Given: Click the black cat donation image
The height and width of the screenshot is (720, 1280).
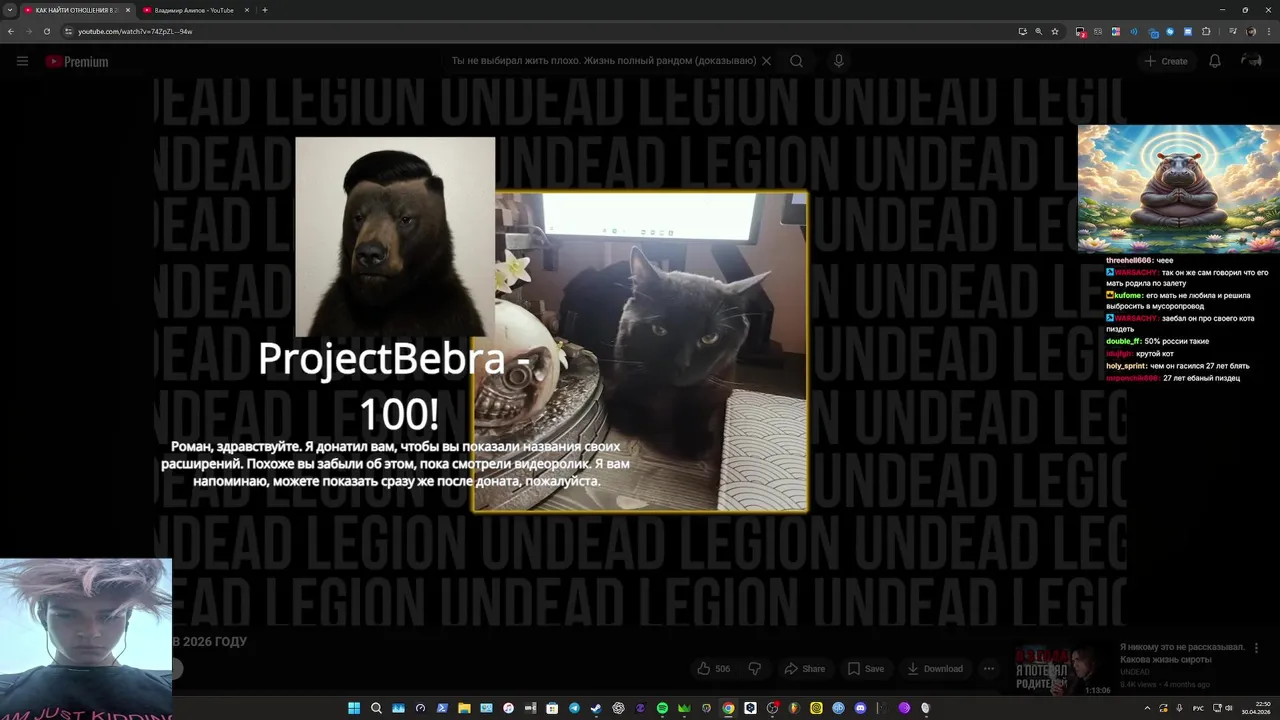Looking at the screenshot, I should [640, 351].
